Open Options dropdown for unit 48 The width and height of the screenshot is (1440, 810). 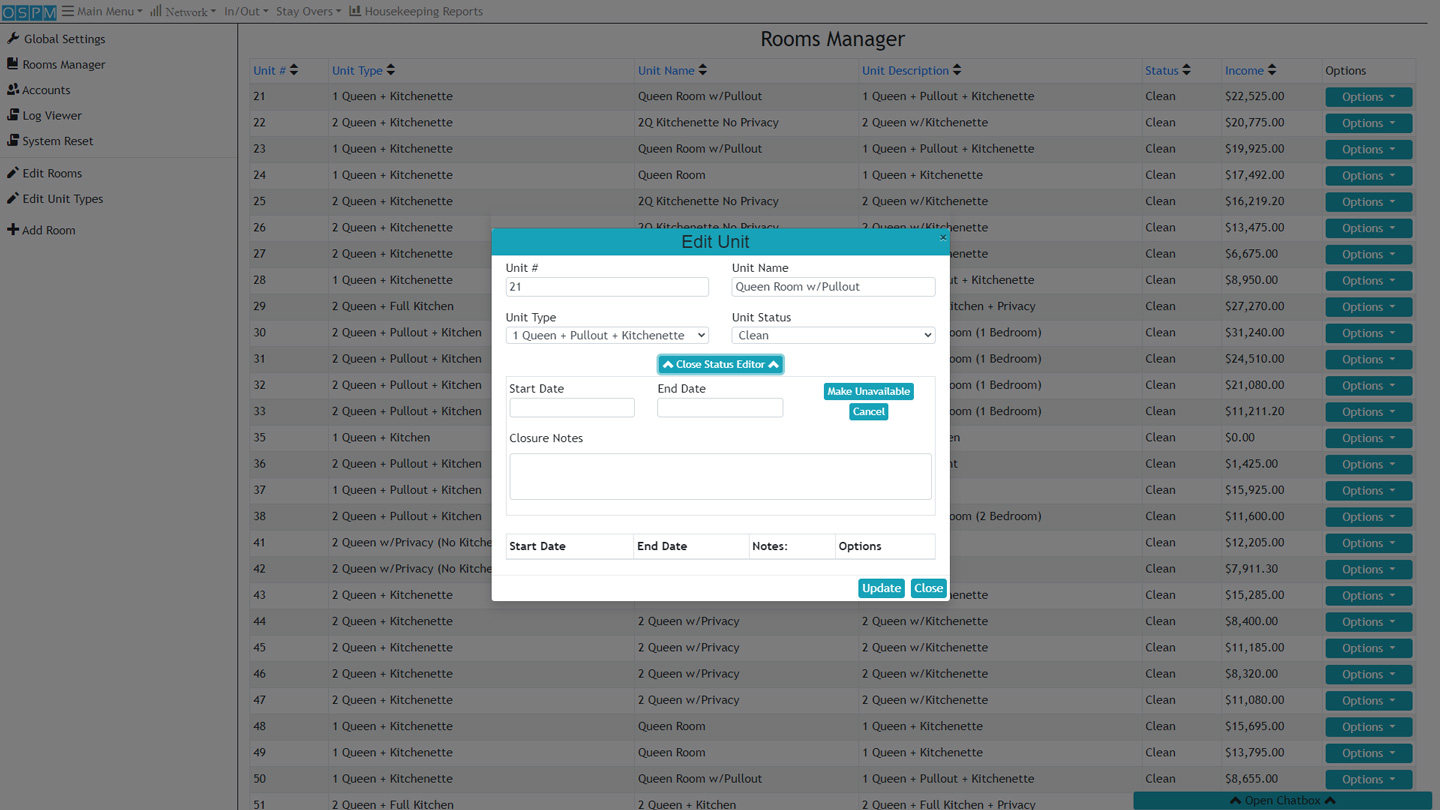click(x=1368, y=727)
